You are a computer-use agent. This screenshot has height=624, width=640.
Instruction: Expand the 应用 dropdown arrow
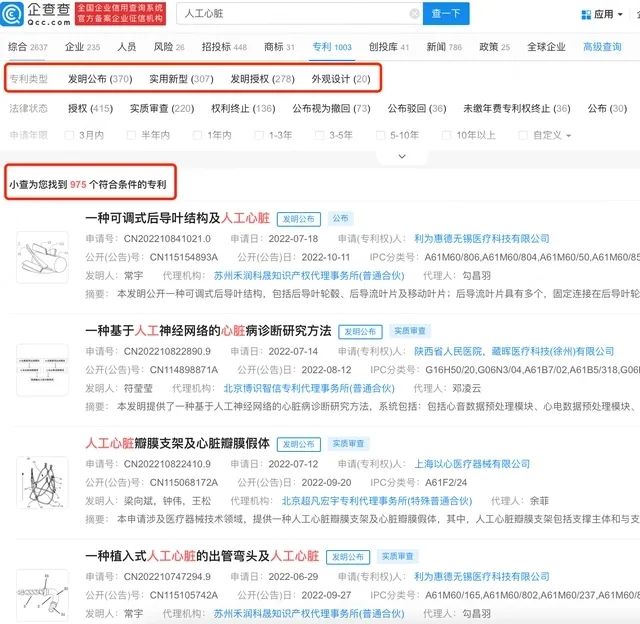620,15
